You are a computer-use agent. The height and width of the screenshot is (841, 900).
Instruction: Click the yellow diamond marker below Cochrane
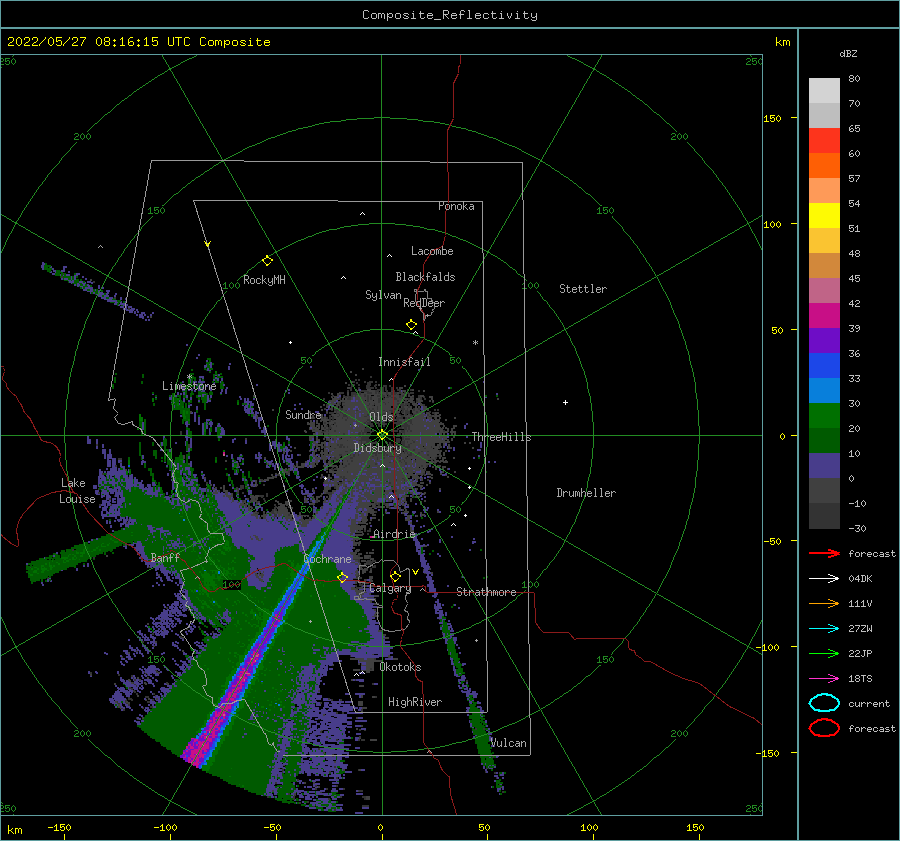[343, 578]
